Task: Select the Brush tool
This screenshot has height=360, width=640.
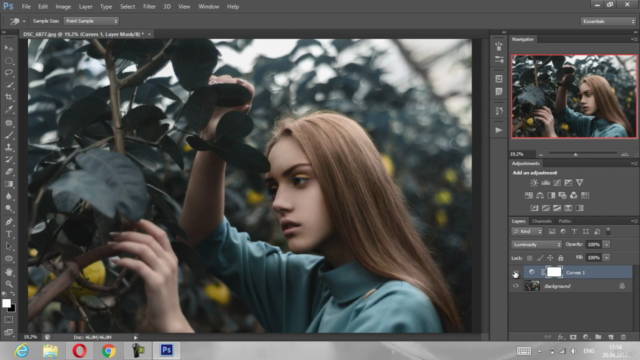Action: (9, 135)
